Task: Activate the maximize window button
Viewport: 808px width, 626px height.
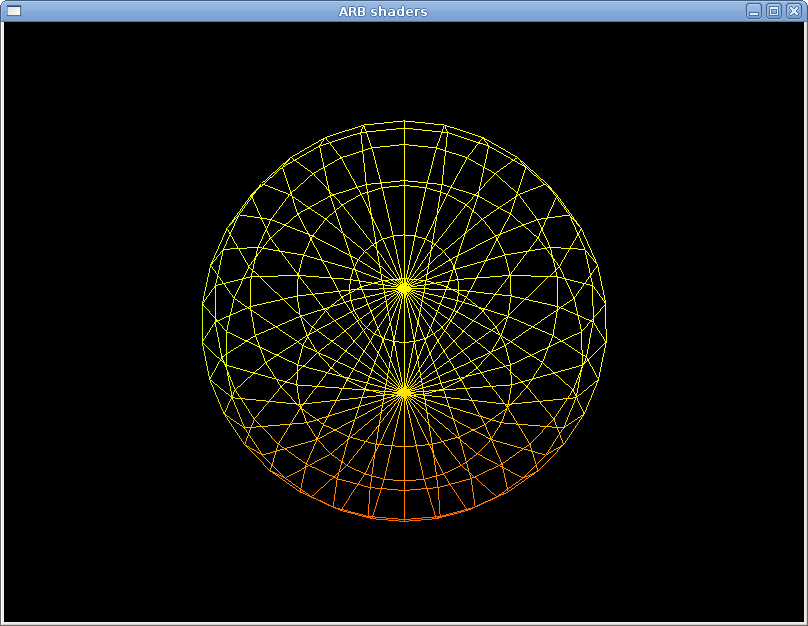Action: [x=774, y=10]
